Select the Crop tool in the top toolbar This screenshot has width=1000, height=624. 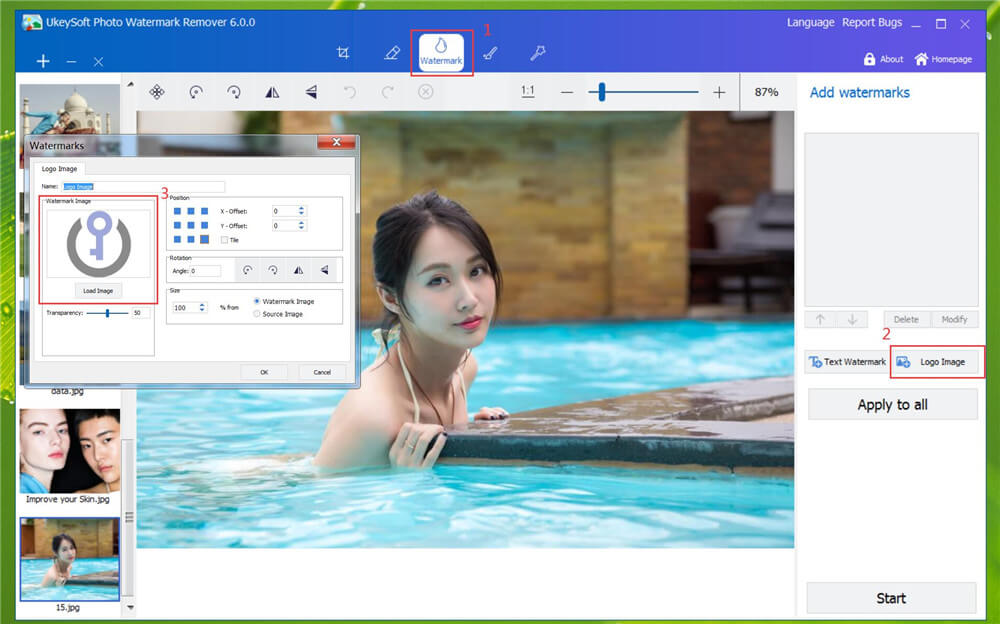tap(343, 50)
